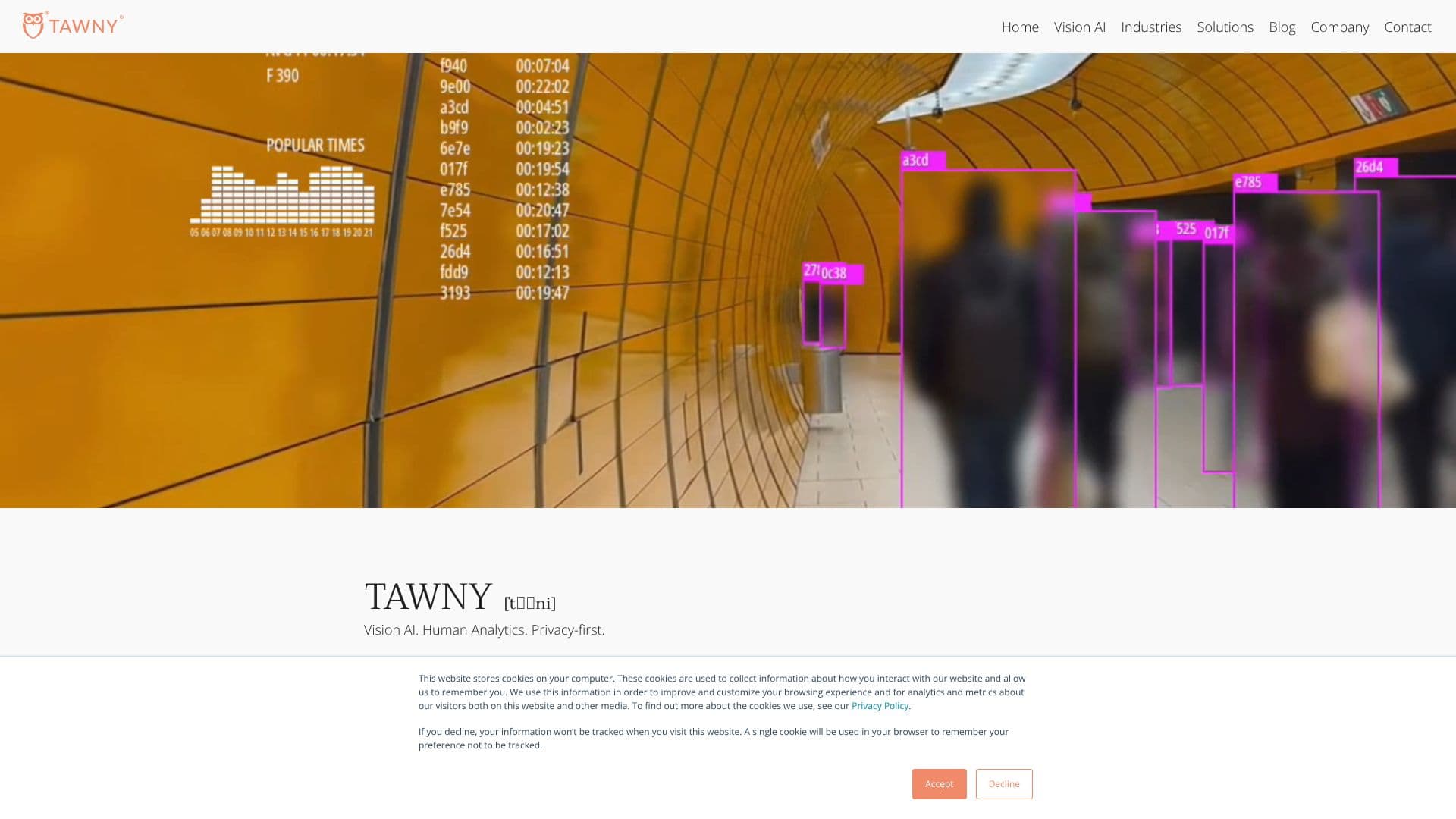The image size is (1456, 819).
Task: Open the Privacy Policy link
Action: (x=880, y=705)
